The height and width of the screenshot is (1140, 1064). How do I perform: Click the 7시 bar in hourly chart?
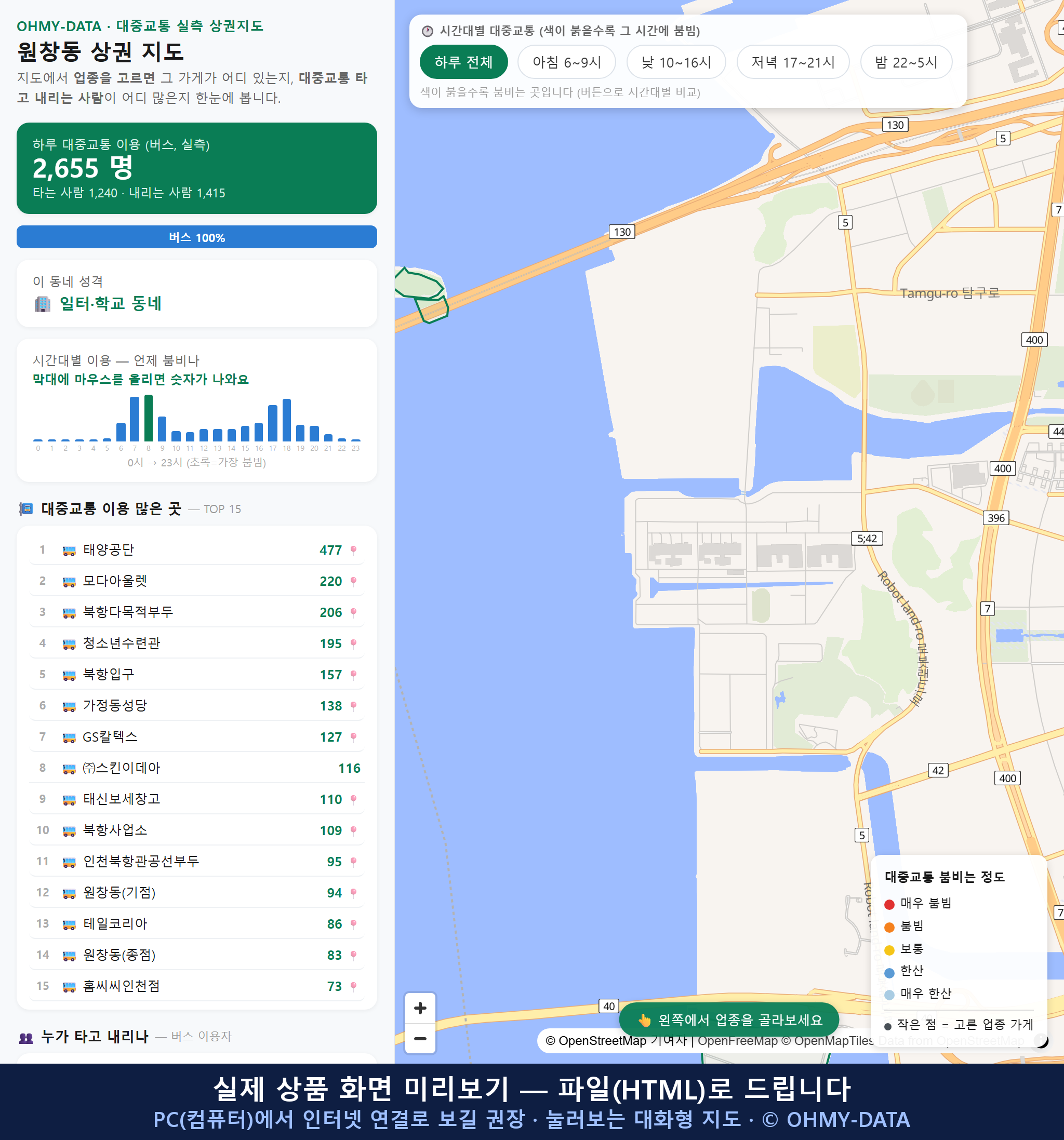point(135,419)
